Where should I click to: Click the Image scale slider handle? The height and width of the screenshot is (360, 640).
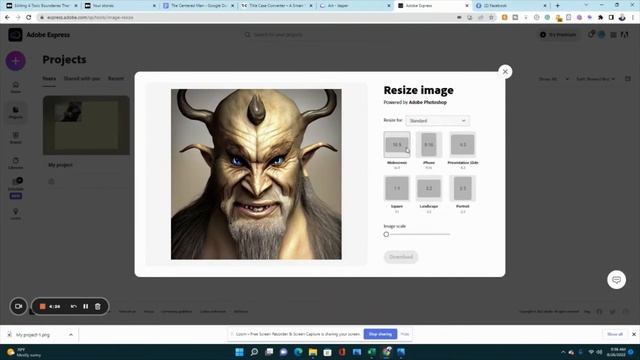pyautogui.click(x=386, y=234)
